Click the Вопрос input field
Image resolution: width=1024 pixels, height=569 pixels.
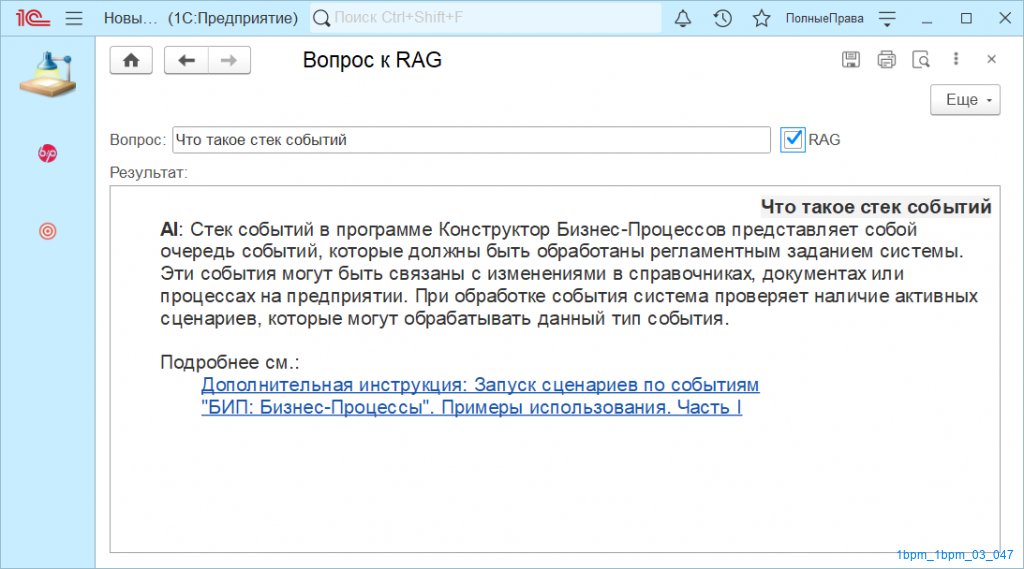(470, 140)
